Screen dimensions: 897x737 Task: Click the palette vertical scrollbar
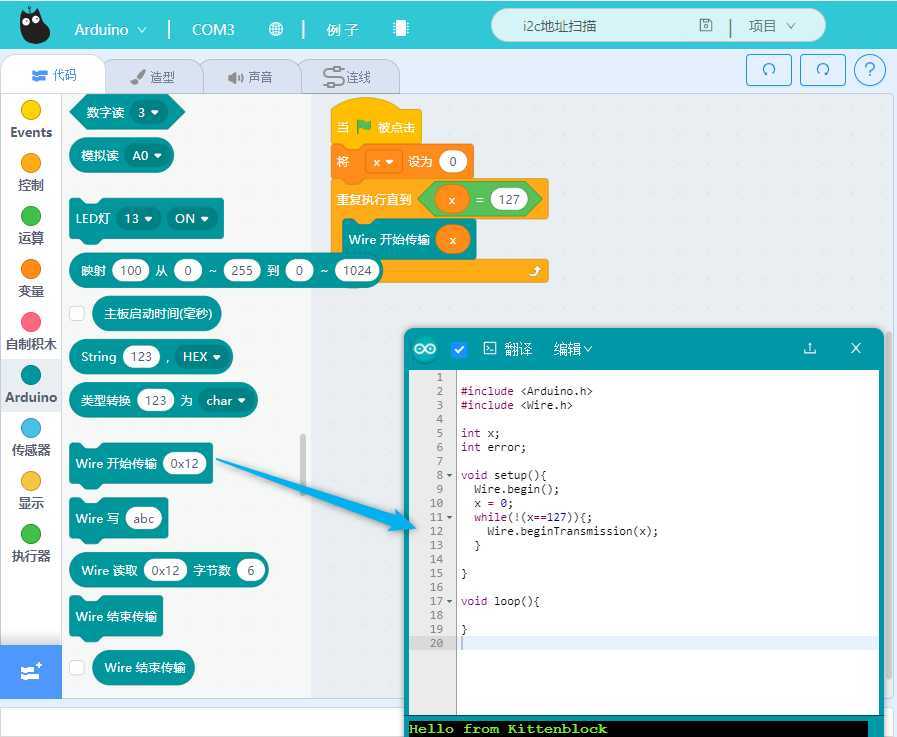303,462
